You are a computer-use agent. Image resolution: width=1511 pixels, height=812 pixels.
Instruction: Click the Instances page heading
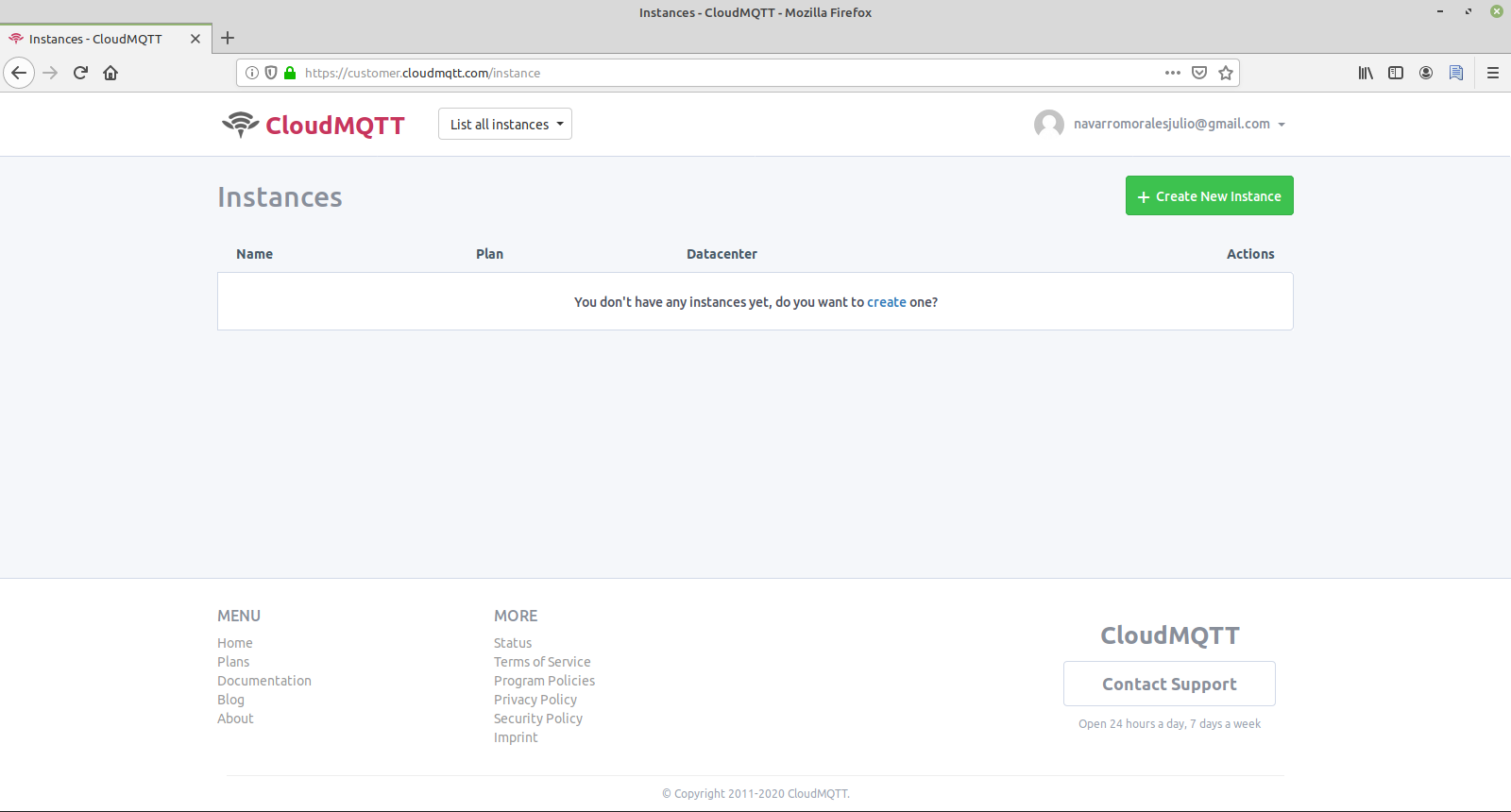pyautogui.click(x=280, y=196)
